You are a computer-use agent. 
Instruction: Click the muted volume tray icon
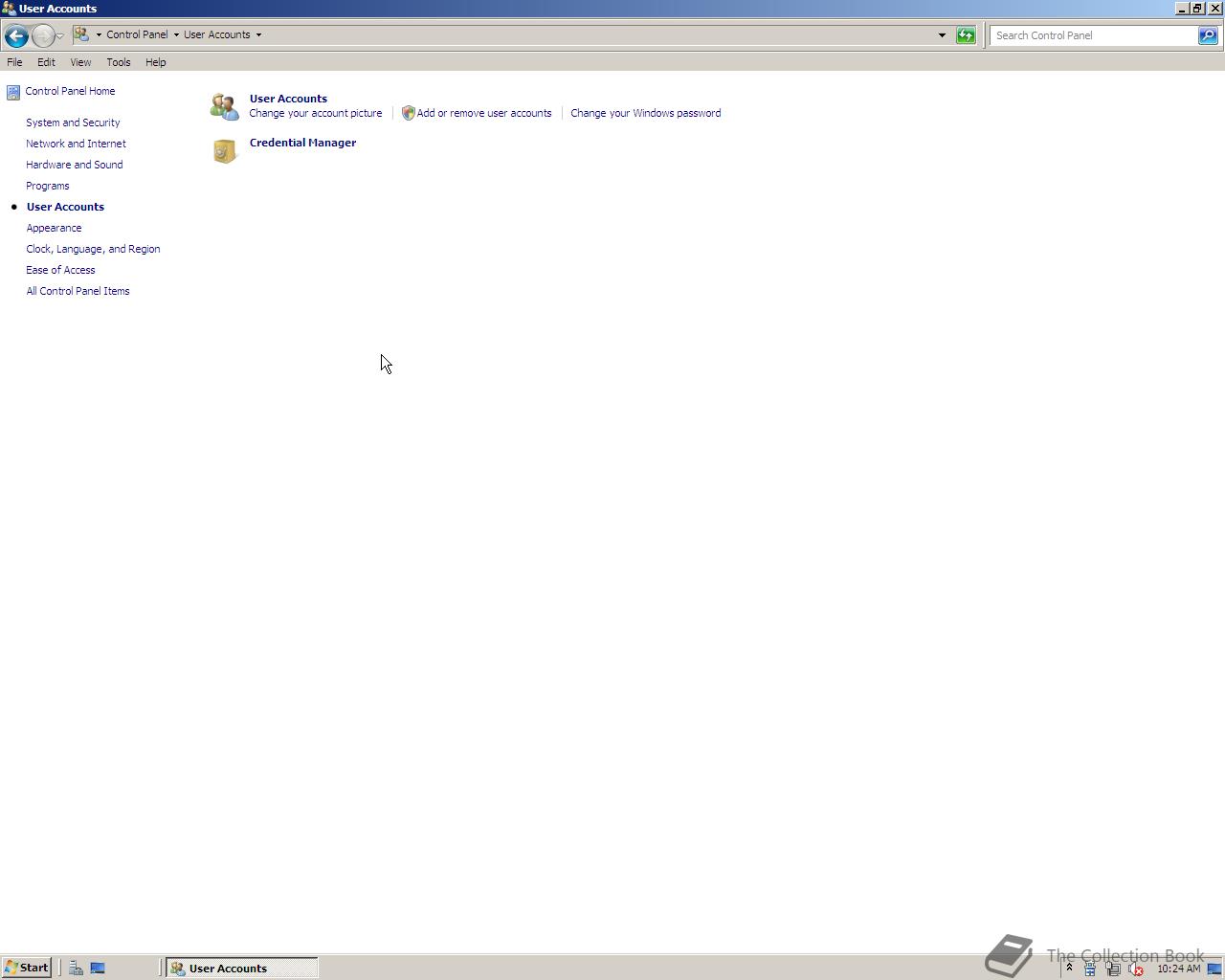point(1136,969)
